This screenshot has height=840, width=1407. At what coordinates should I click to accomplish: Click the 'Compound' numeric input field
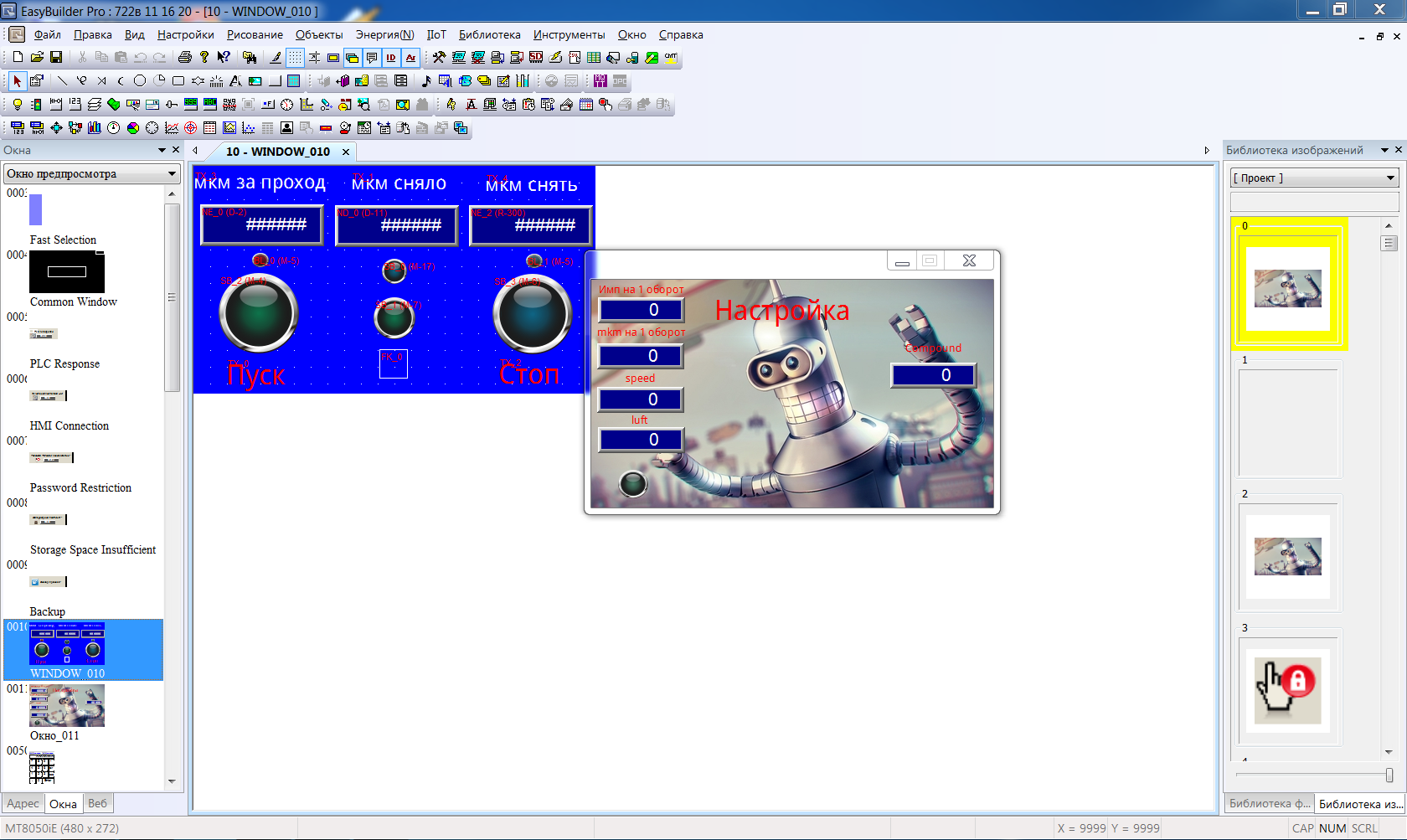[x=934, y=375]
